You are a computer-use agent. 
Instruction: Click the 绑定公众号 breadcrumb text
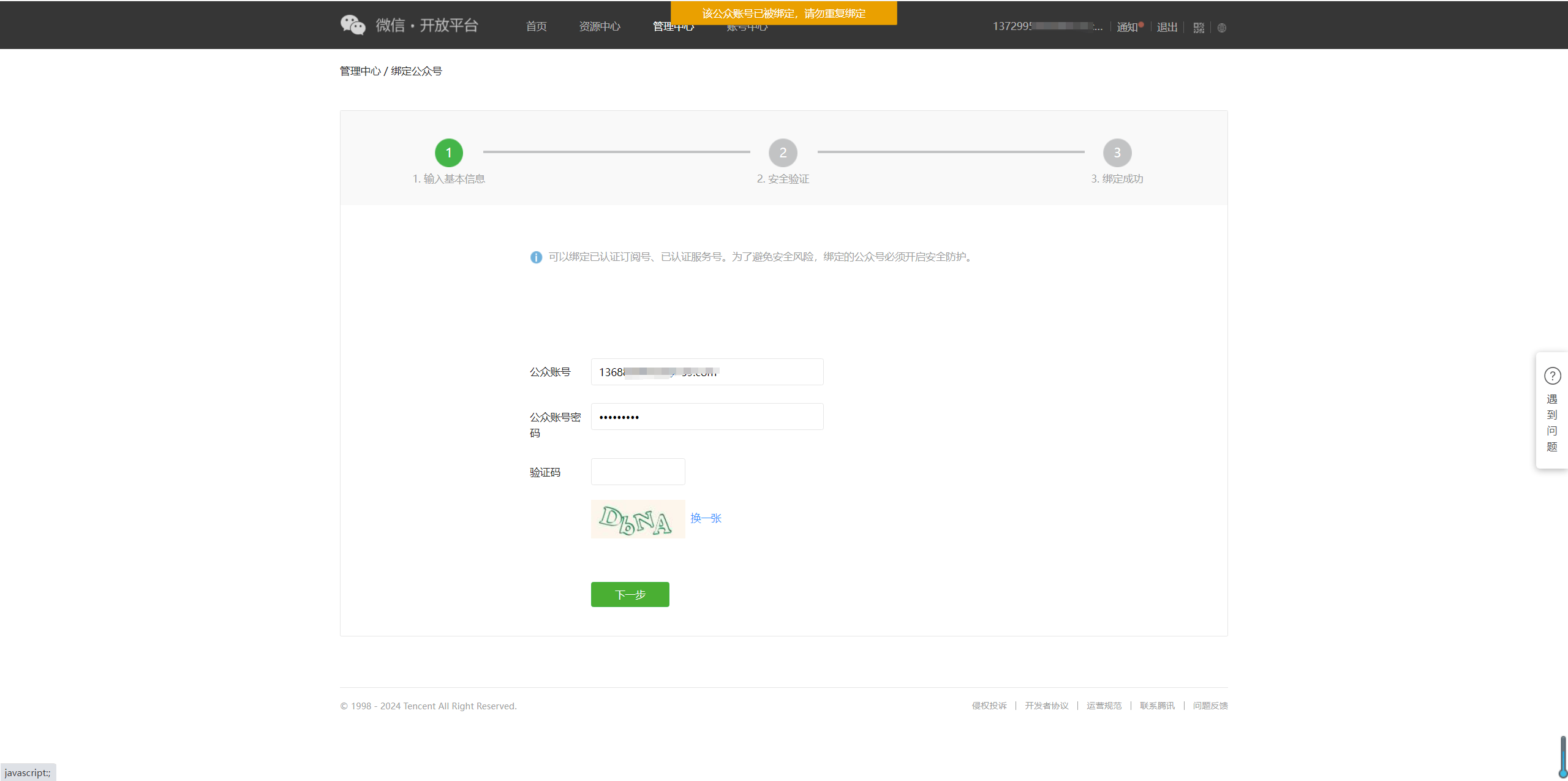click(417, 71)
